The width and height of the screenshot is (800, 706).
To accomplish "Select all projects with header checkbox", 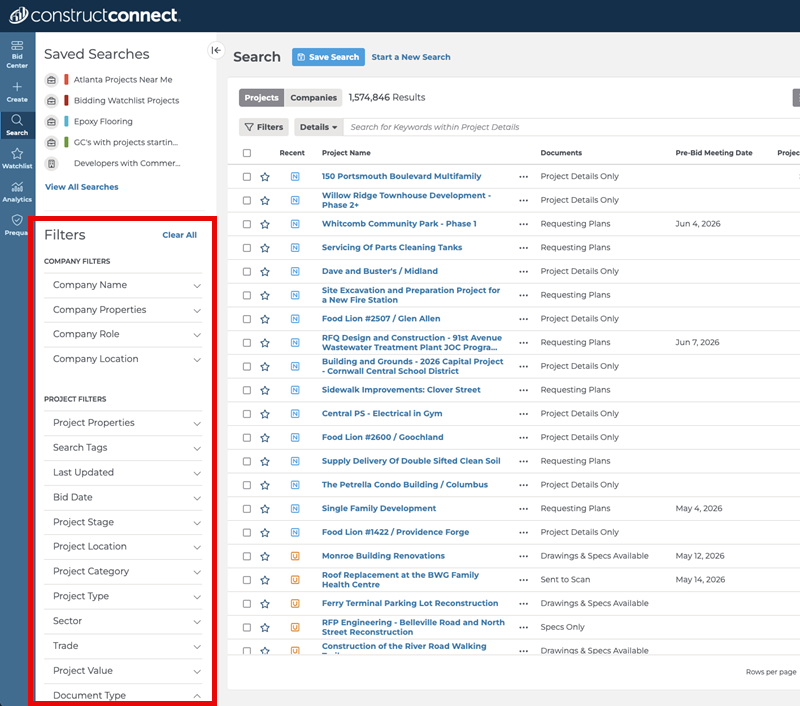I will 247,153.
